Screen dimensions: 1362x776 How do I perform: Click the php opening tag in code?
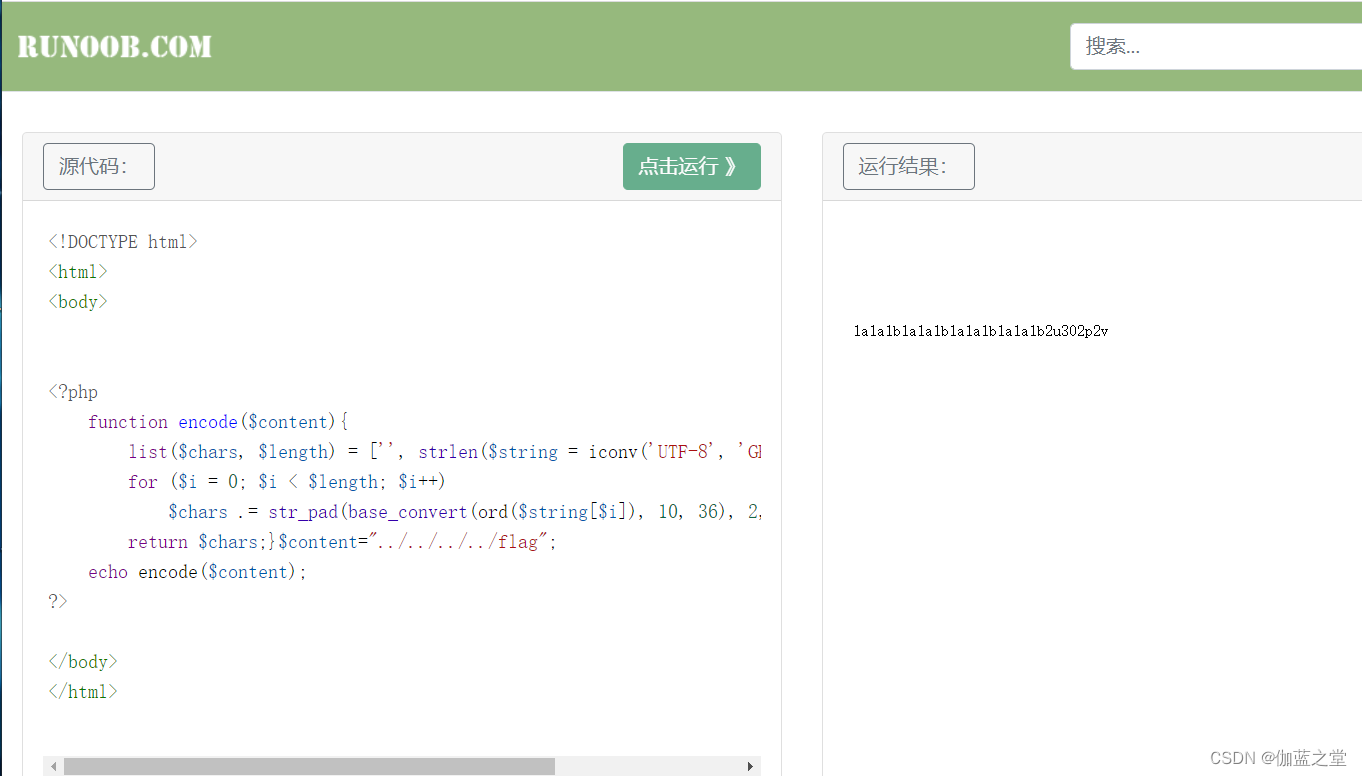72,391
